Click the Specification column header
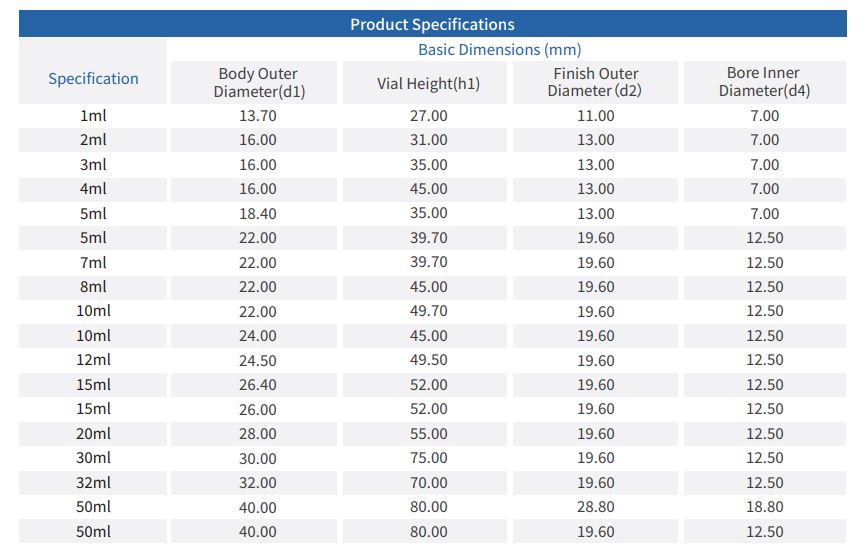866x553 pixels. coord(93,79)
